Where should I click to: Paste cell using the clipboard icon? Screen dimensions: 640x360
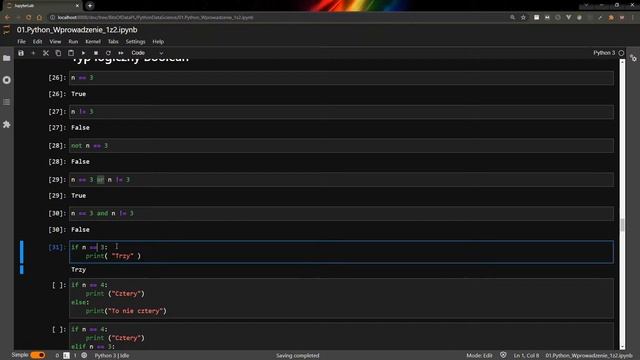point(71,53)
